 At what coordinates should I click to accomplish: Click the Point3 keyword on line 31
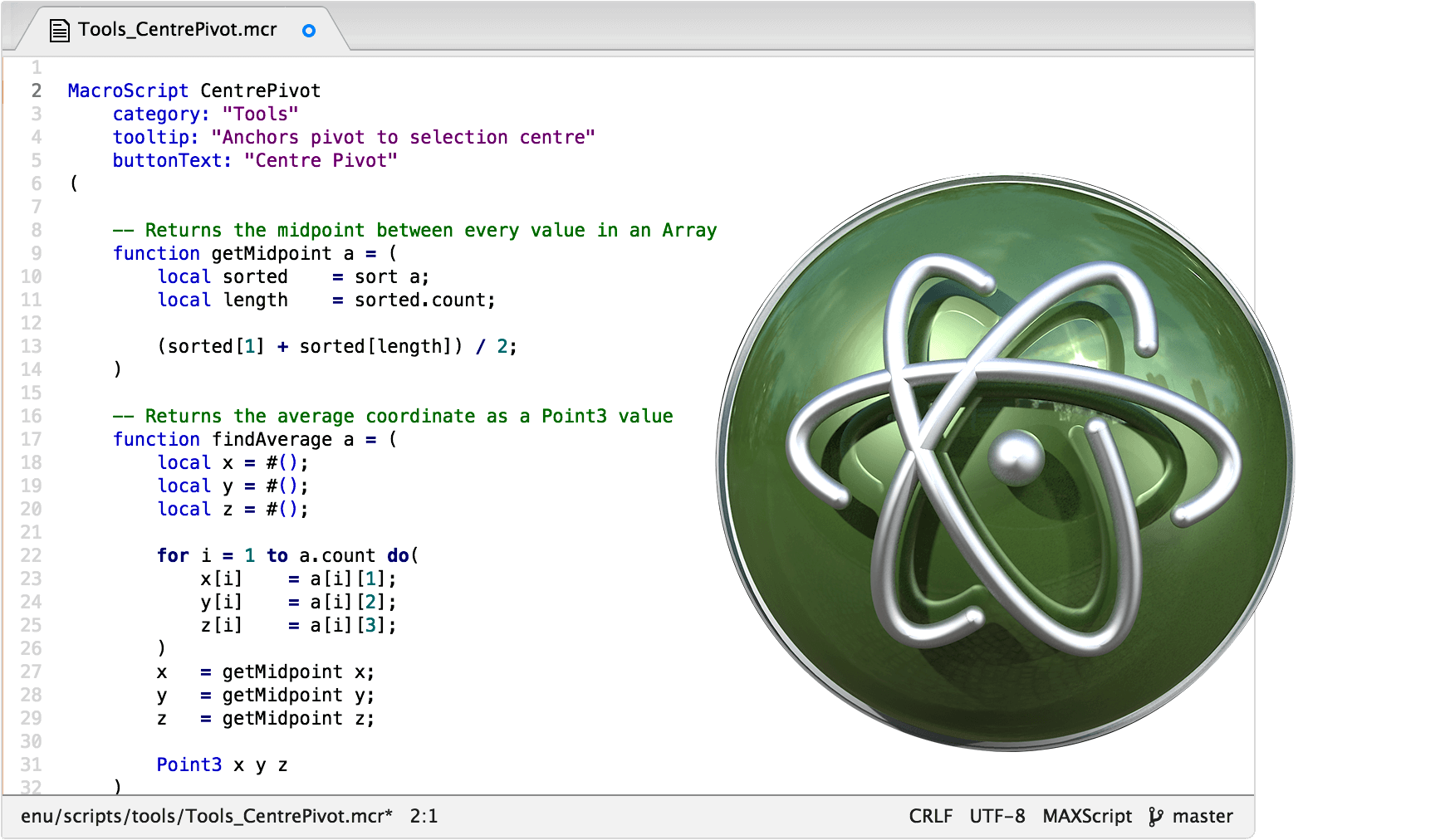pyautogui.click(x=189, y=764)
